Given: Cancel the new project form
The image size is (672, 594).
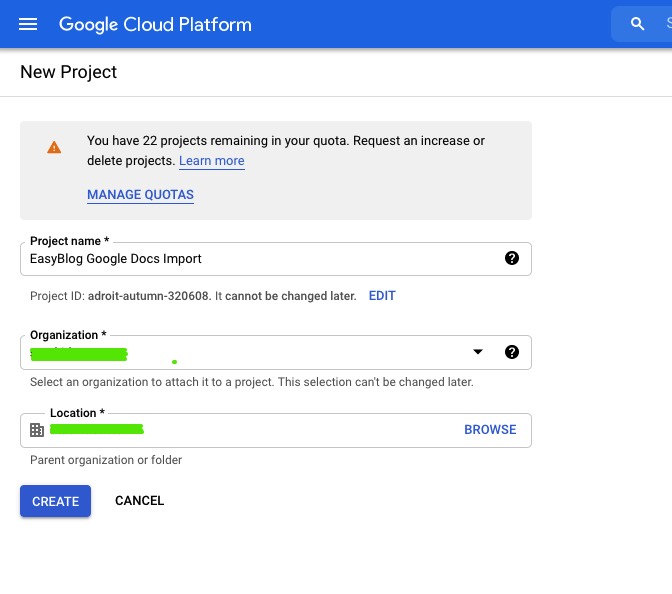Looking at the screenshot, I should point(139,501).
